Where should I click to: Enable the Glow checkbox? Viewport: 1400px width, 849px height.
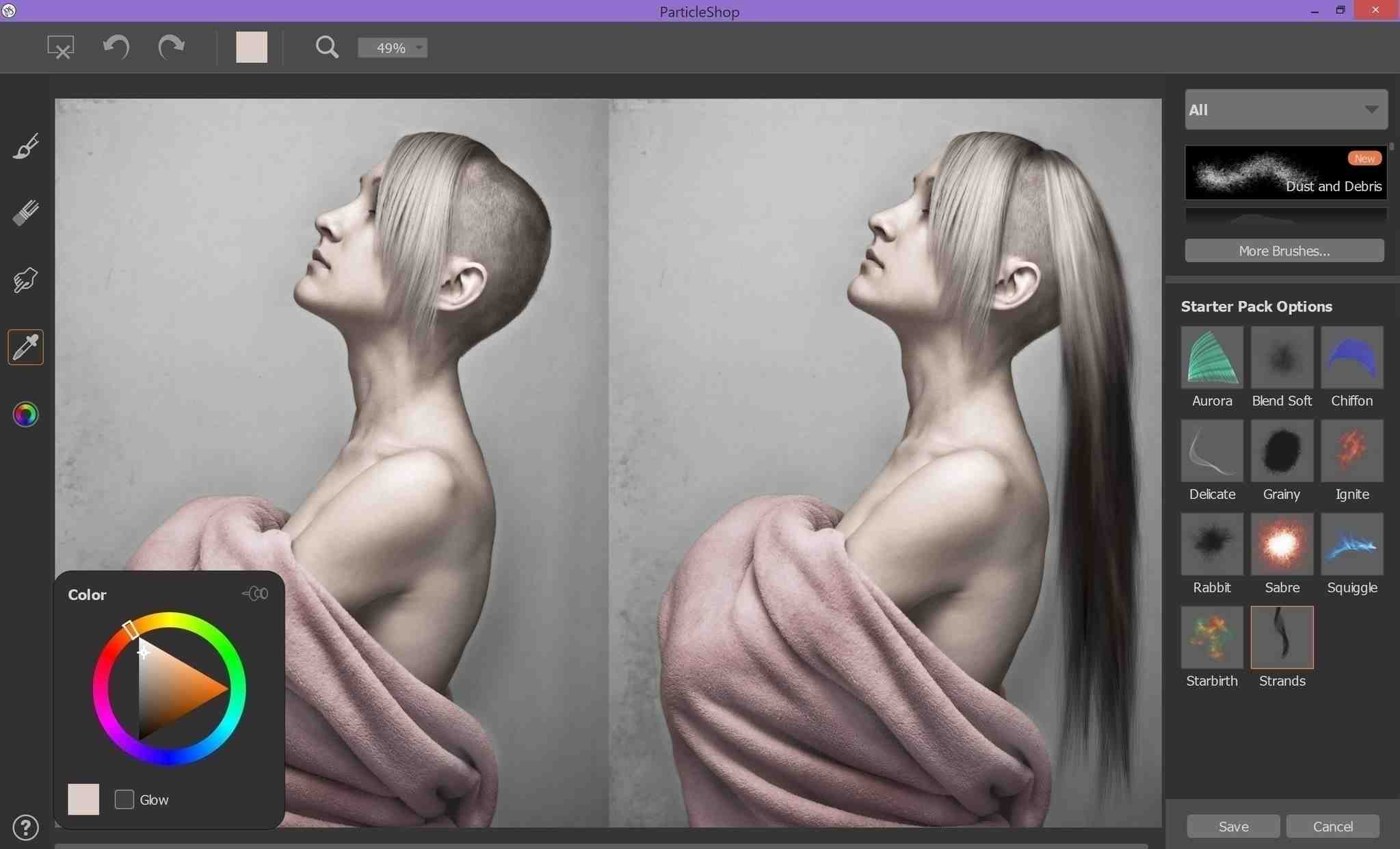pyautogui.click(x=124, y=799)
